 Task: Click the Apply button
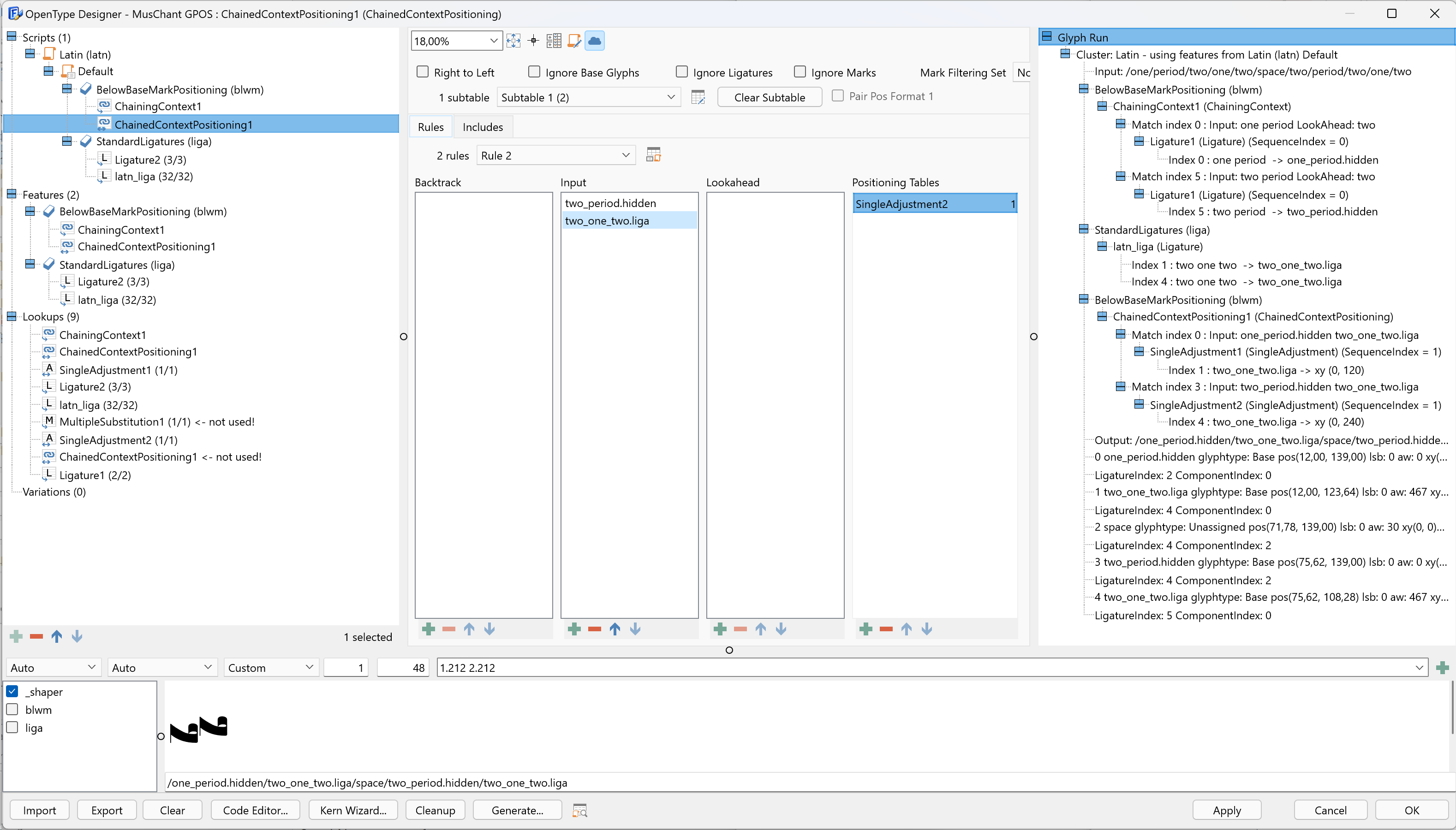pos(1227,810)
